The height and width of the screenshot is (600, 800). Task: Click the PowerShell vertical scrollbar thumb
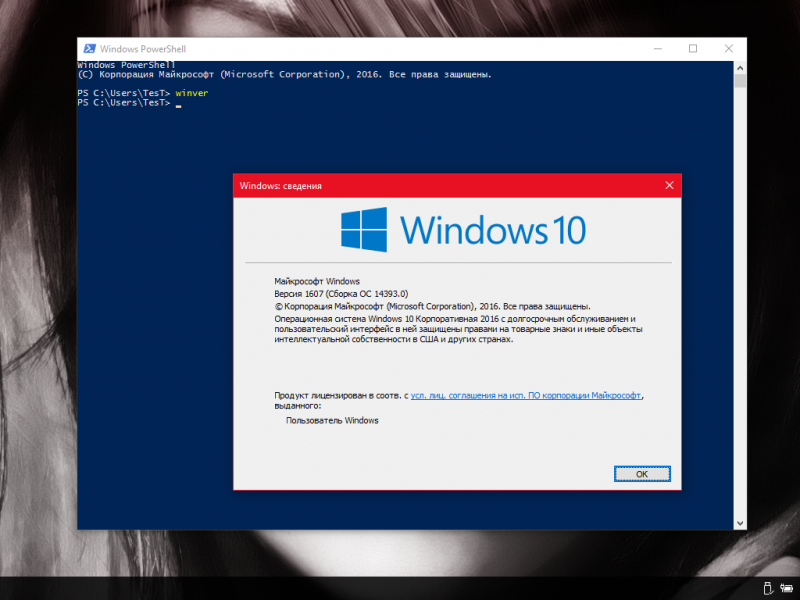(740, 81)
